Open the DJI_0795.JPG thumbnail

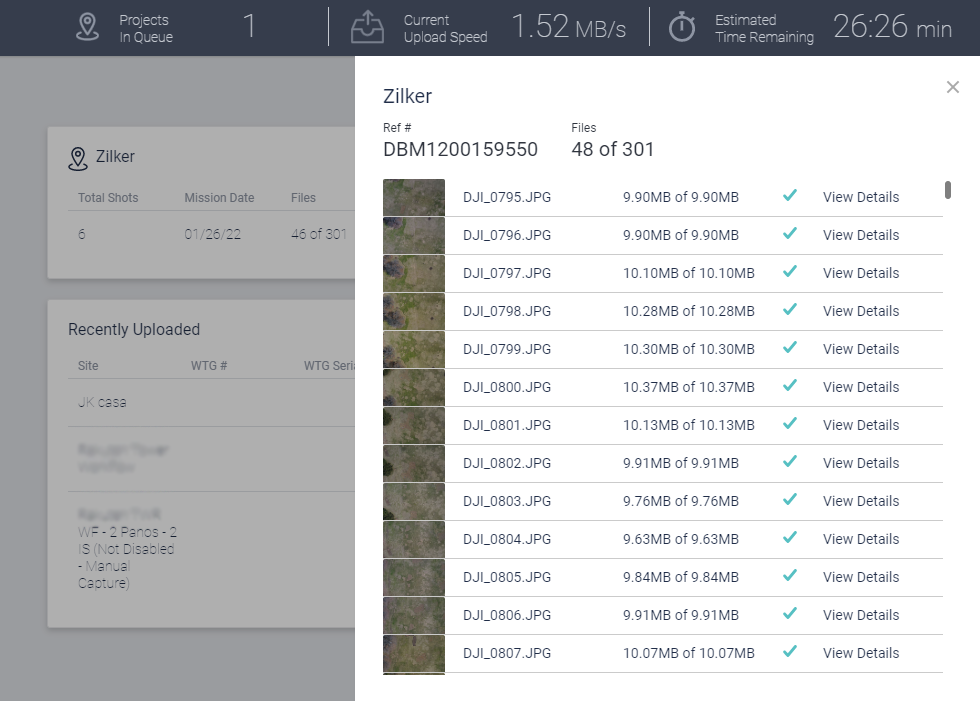(x=414, y=197)
